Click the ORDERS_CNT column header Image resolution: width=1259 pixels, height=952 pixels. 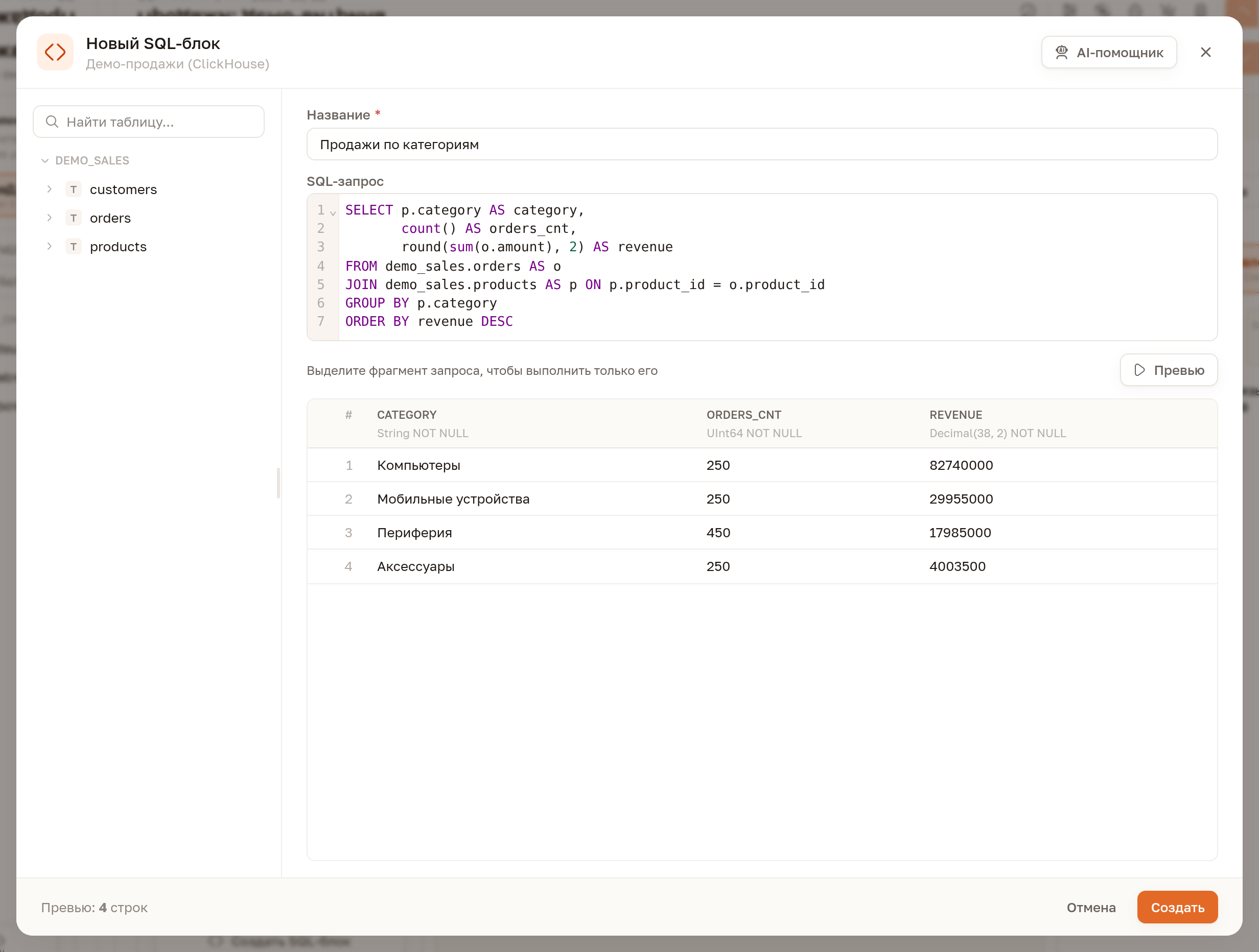click(x=744, y=415)
